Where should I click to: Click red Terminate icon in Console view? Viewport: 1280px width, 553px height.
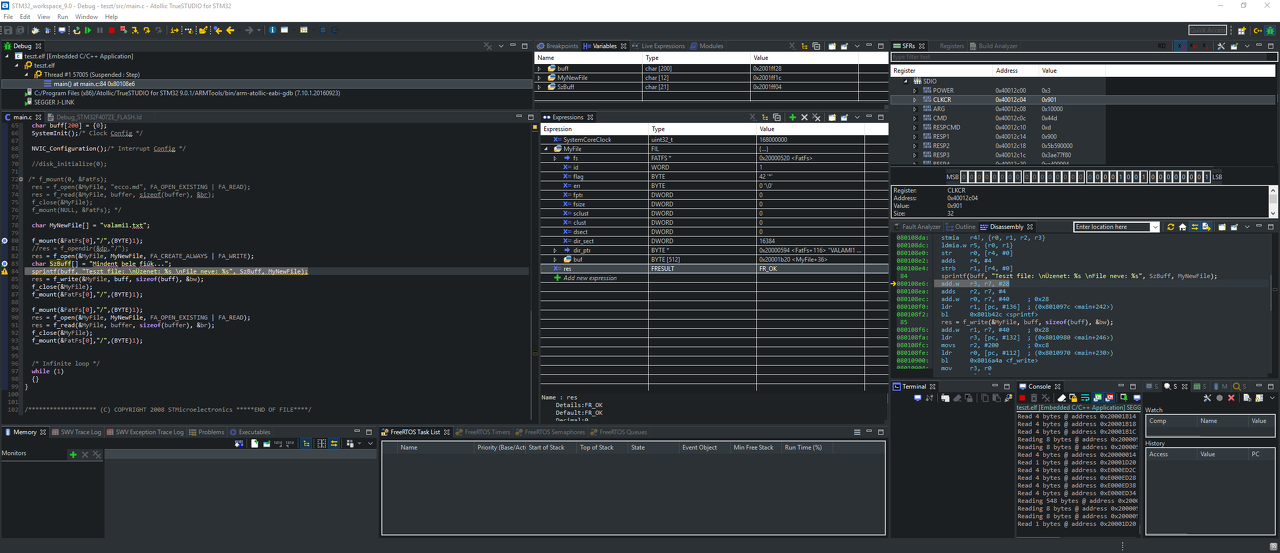1022,398
